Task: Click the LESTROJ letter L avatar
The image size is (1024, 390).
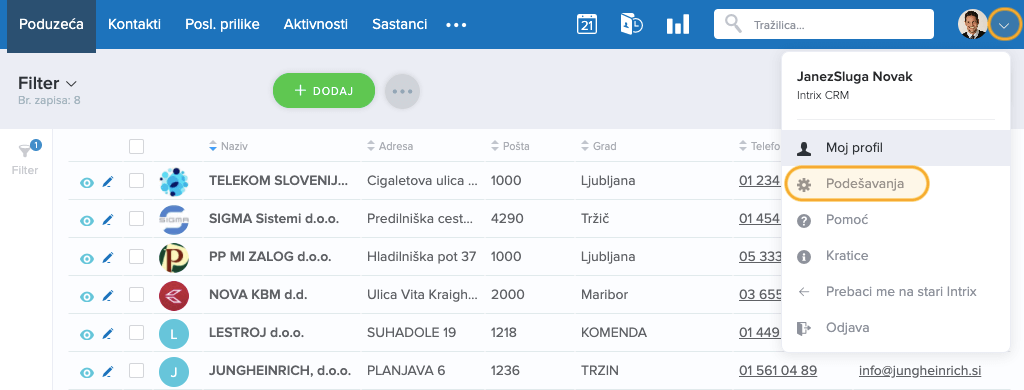Action: pyautogui.click(x=174, y=334)
